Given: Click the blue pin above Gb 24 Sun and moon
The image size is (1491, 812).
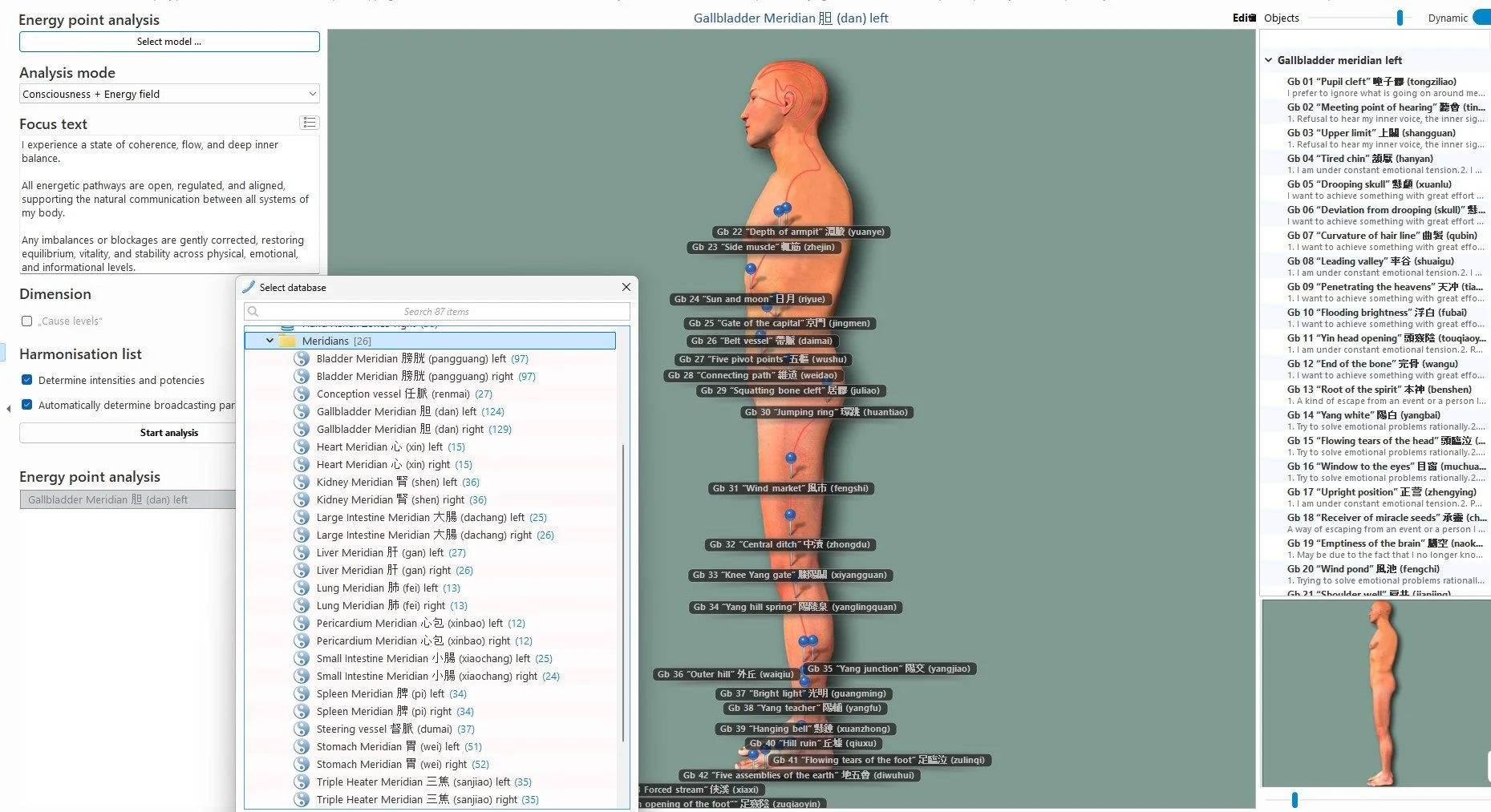Looking at the screenshot, I should click(x=751, y=269).
